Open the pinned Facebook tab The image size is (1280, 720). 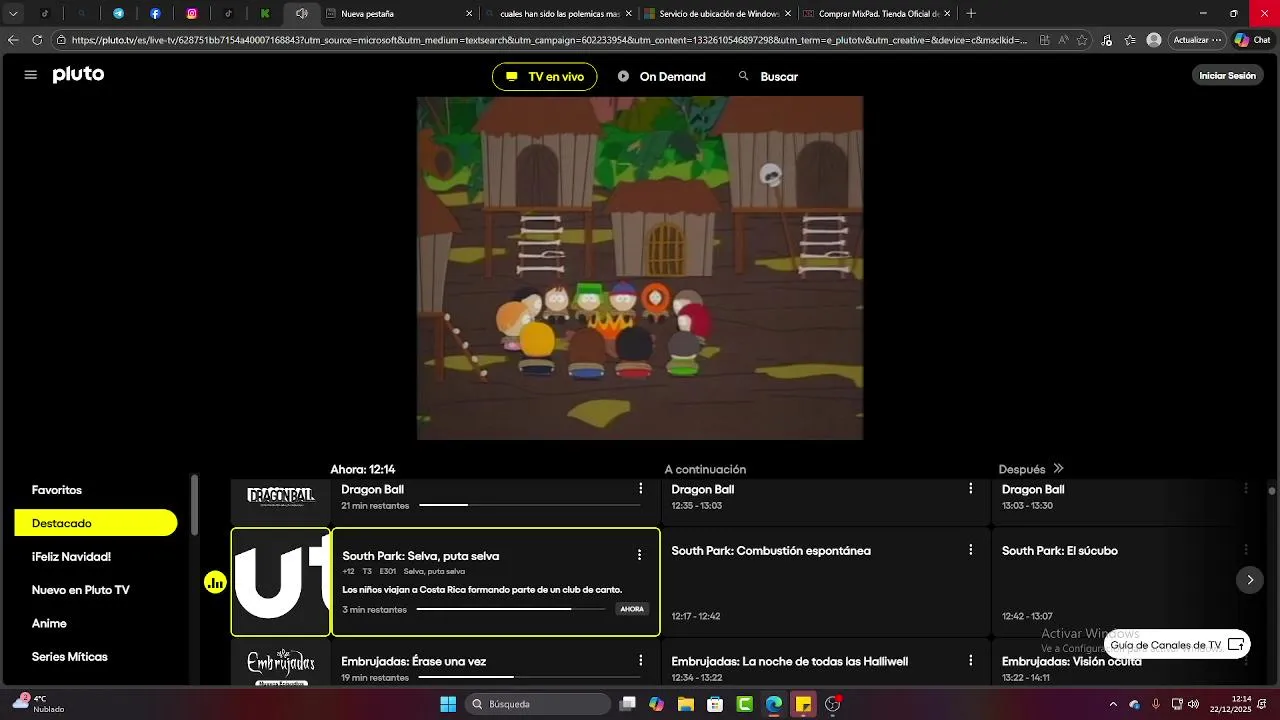(x=155, y=14)
